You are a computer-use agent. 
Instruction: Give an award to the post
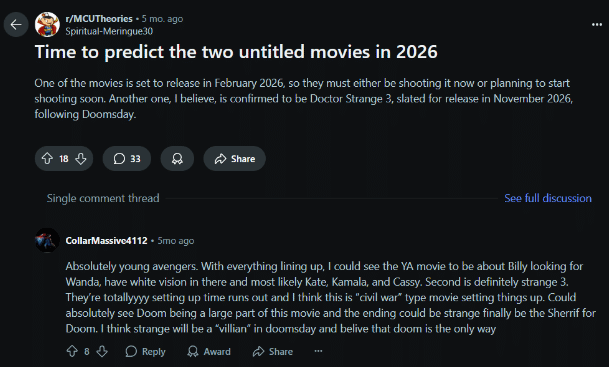tap(177, 158)
